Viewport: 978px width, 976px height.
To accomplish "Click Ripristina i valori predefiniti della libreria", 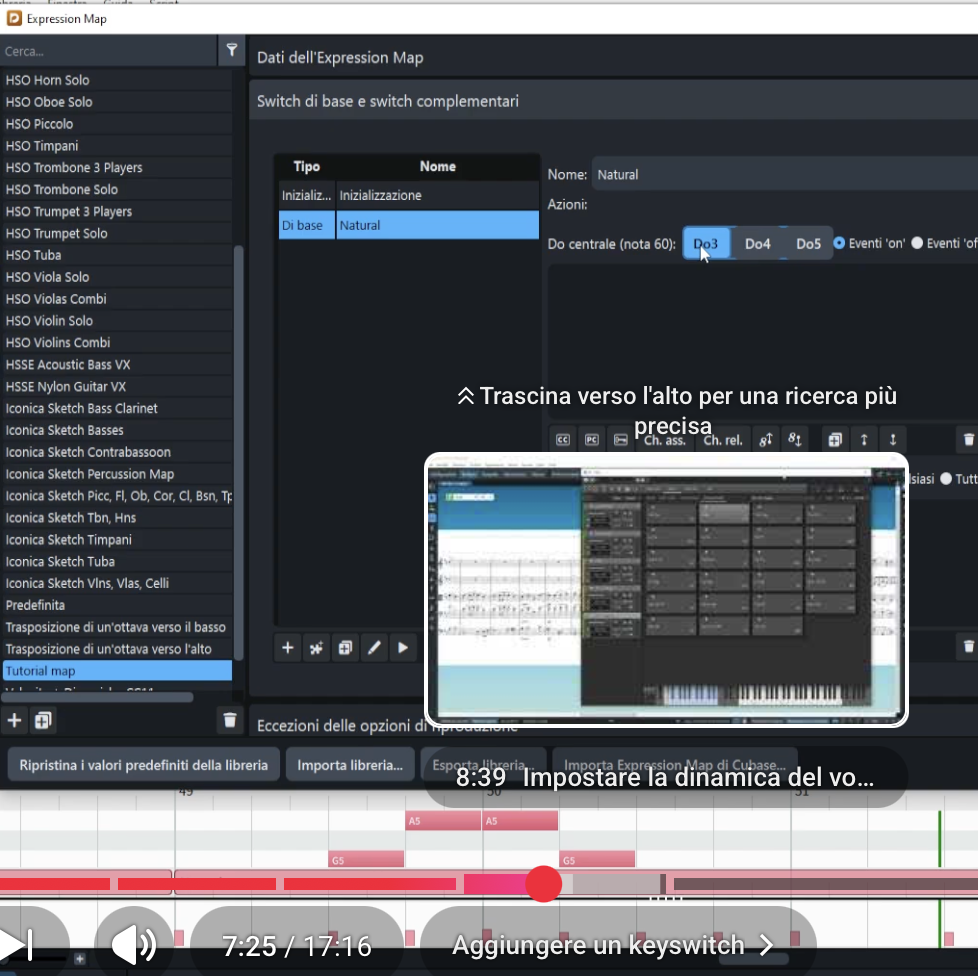I will click(x=143, y=765).
